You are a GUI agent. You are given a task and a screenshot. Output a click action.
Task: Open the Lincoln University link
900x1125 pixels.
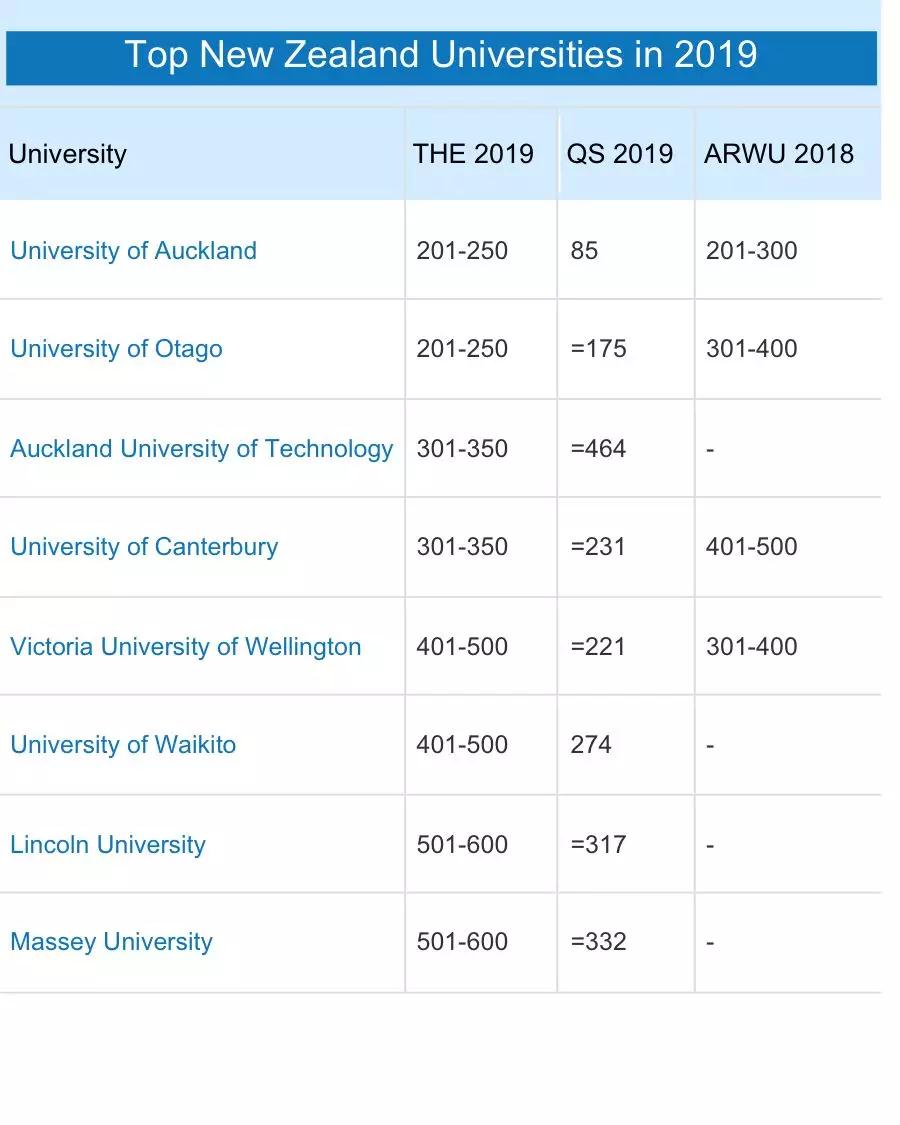coord(108,844)
